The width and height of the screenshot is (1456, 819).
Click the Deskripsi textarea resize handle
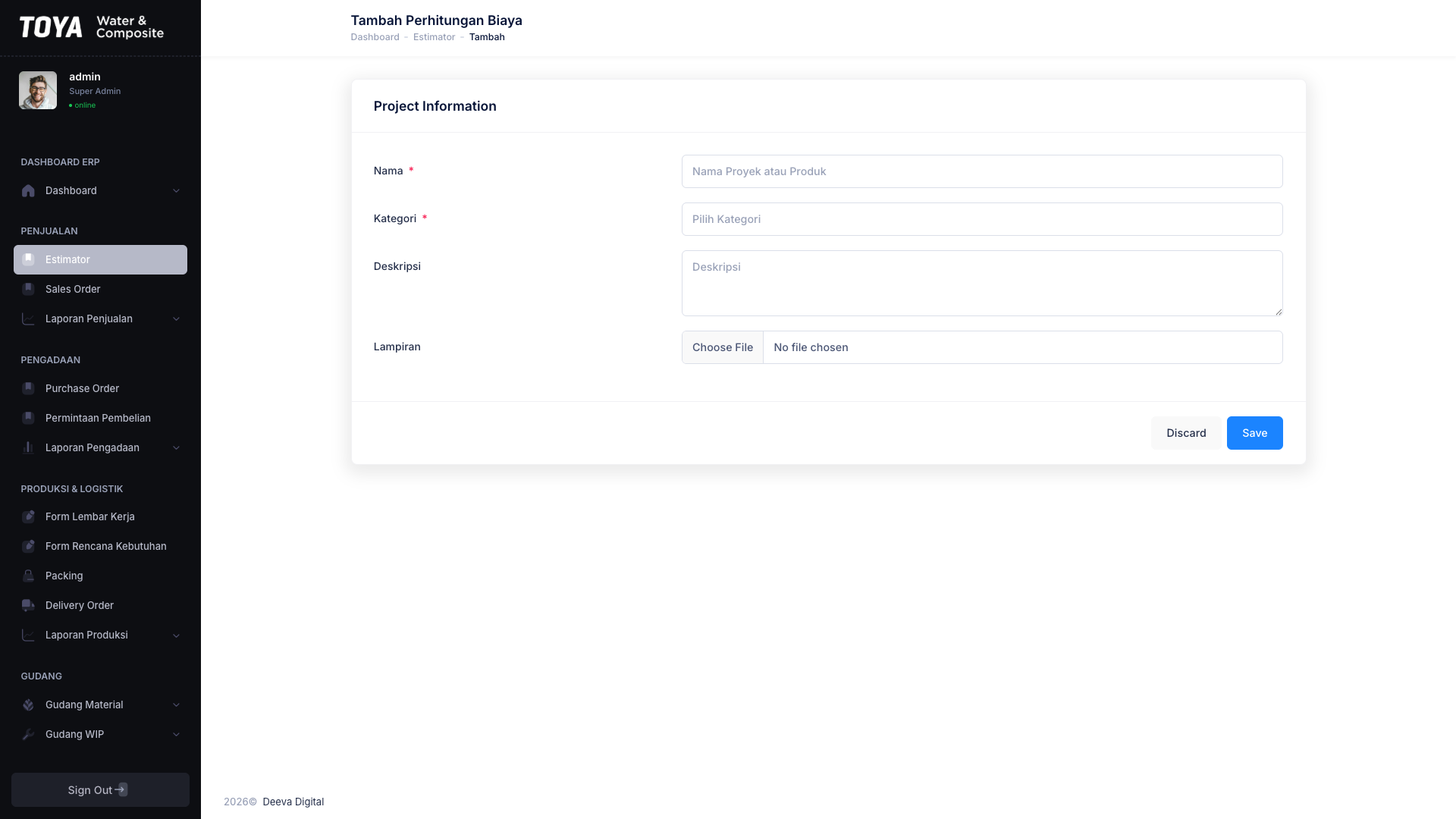(x=1279, y=312)
